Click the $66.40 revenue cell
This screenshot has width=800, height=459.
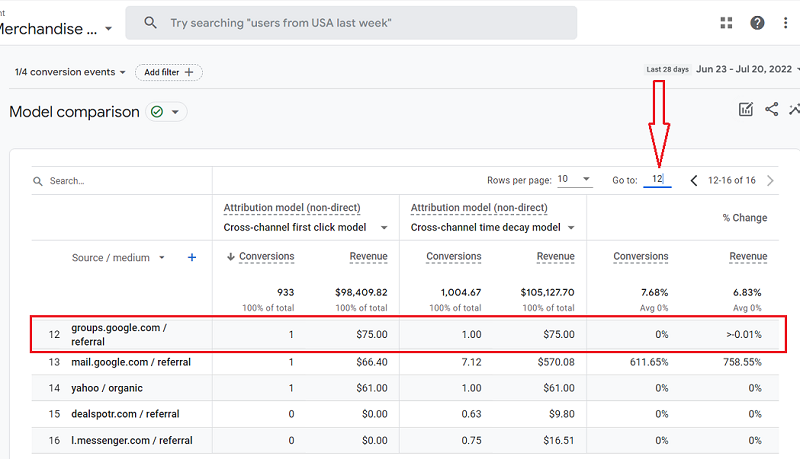pyautogui.click(x=372, y=362)
